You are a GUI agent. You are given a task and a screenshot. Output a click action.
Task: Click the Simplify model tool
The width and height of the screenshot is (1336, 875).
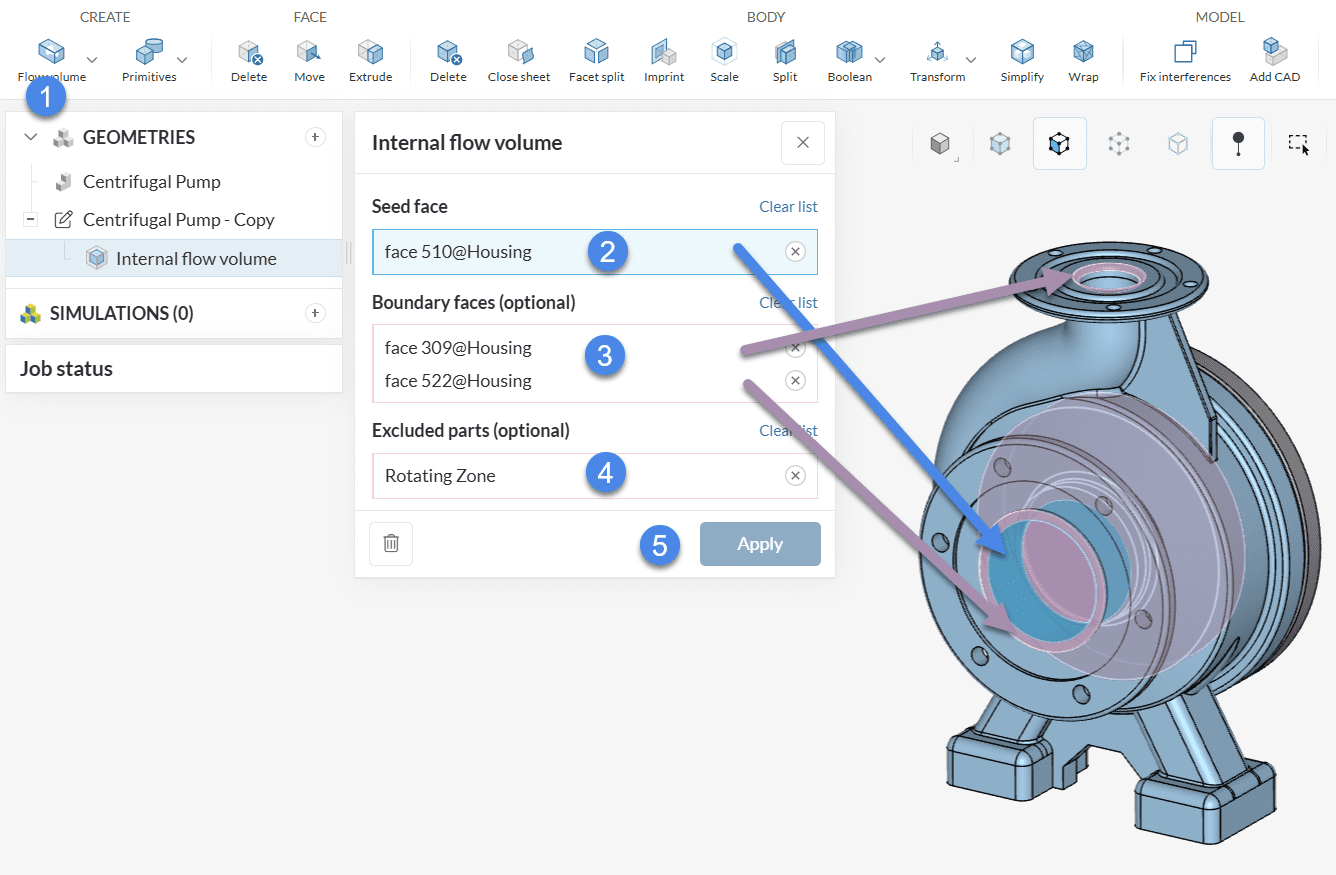point(1021,61)
